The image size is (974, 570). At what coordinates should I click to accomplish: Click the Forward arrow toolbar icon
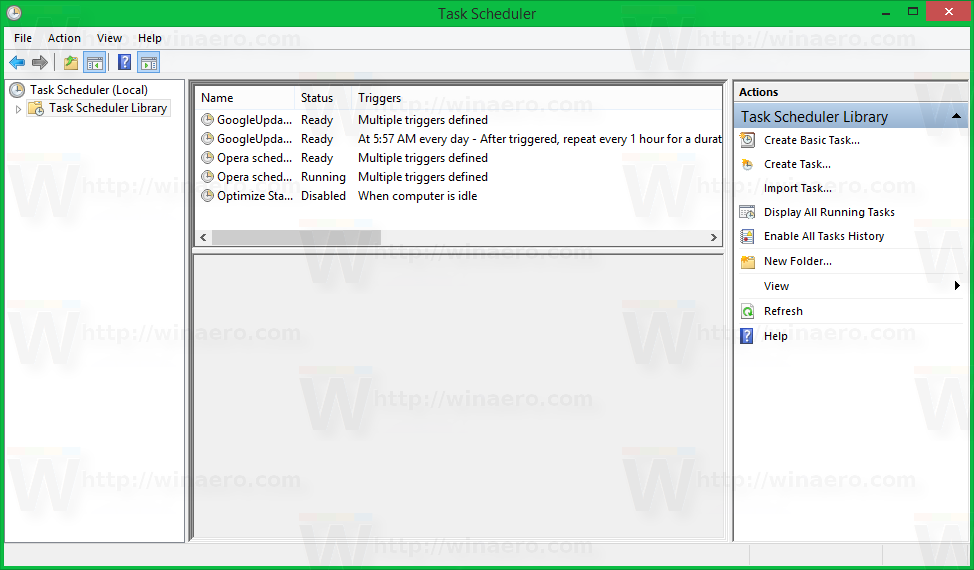click(x=40, y=62)
